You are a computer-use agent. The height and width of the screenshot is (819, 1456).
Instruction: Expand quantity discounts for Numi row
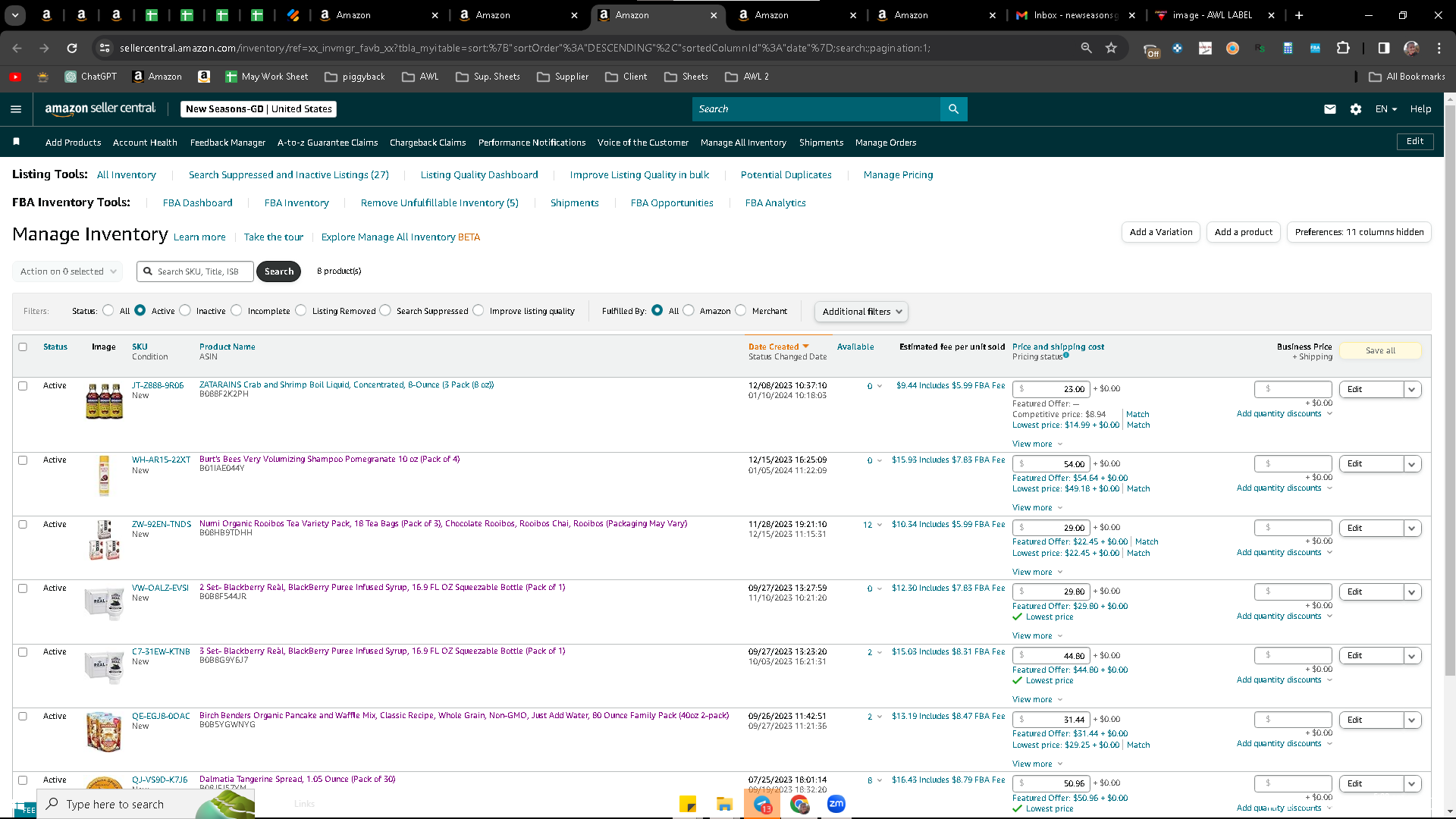pyautogui.click(x=1285, y=553)
